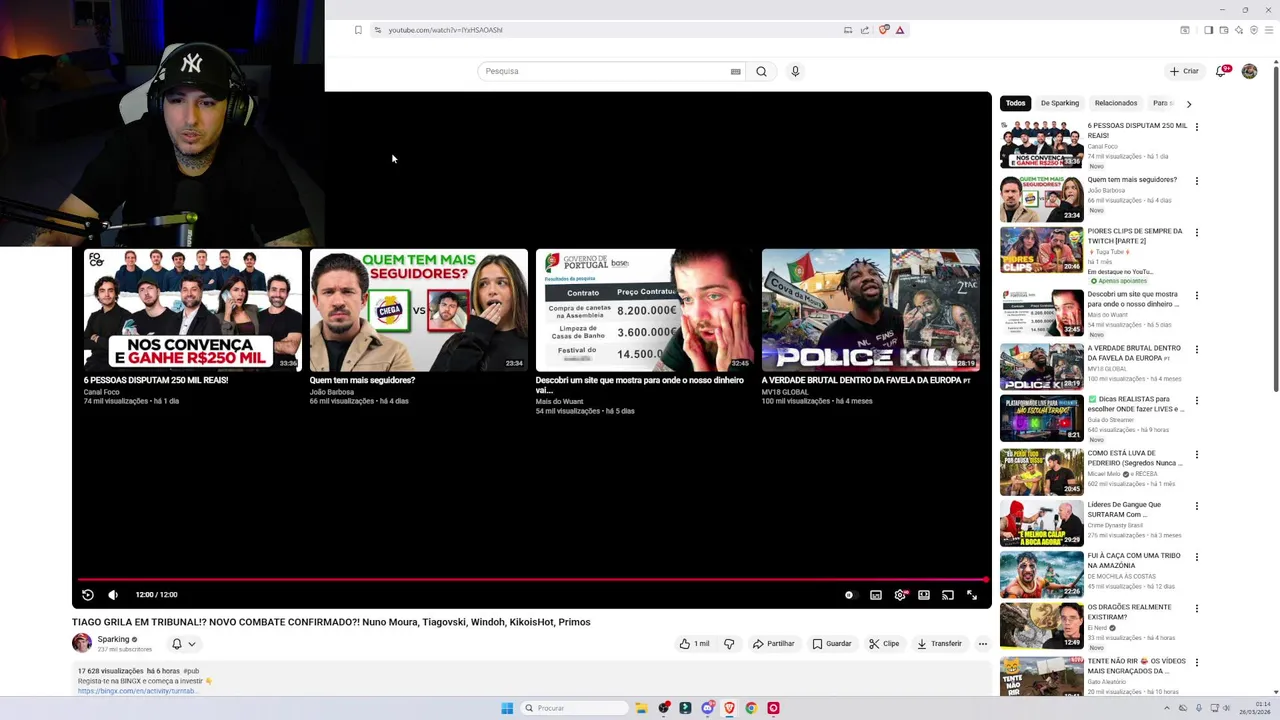Open the bingx.com link in description
Viewport: 1280px width, 720px height.
(x=137, y=691)
